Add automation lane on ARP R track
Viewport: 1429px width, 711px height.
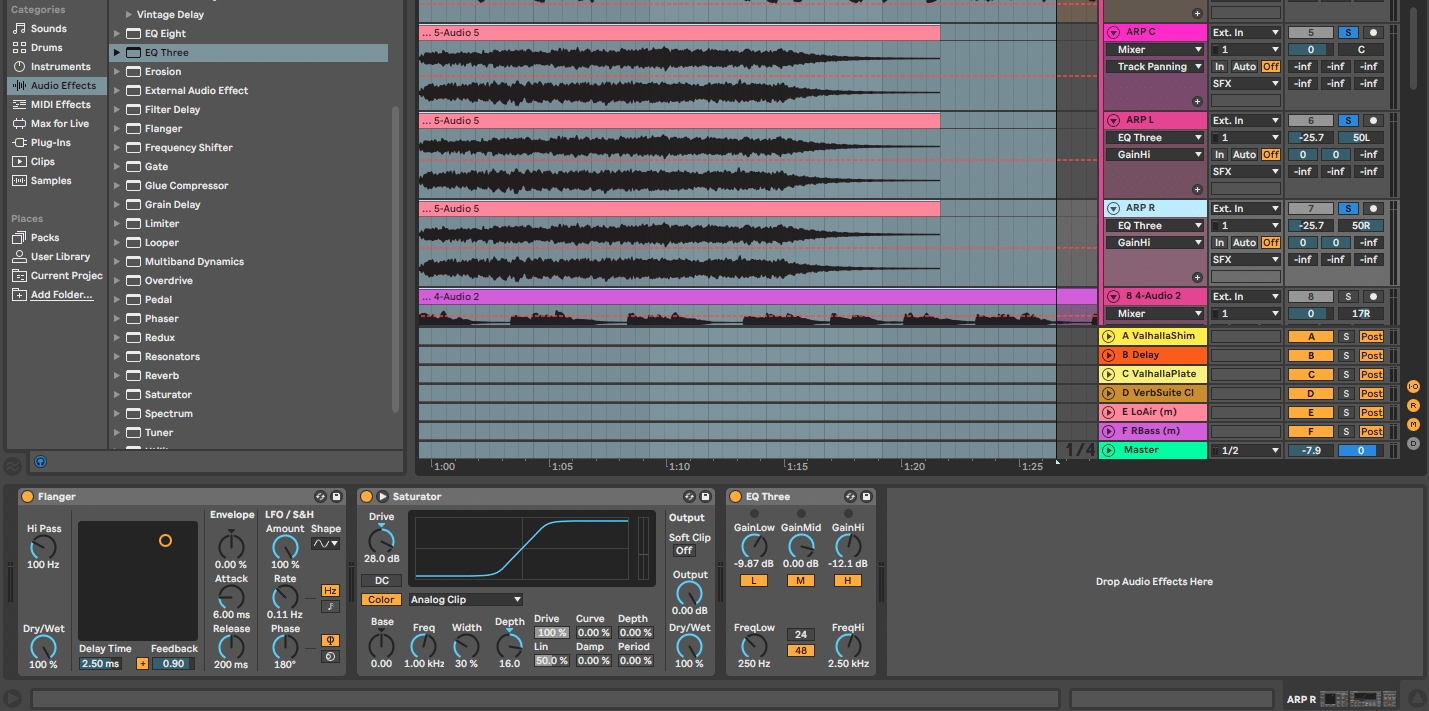tap(1197, 277)
